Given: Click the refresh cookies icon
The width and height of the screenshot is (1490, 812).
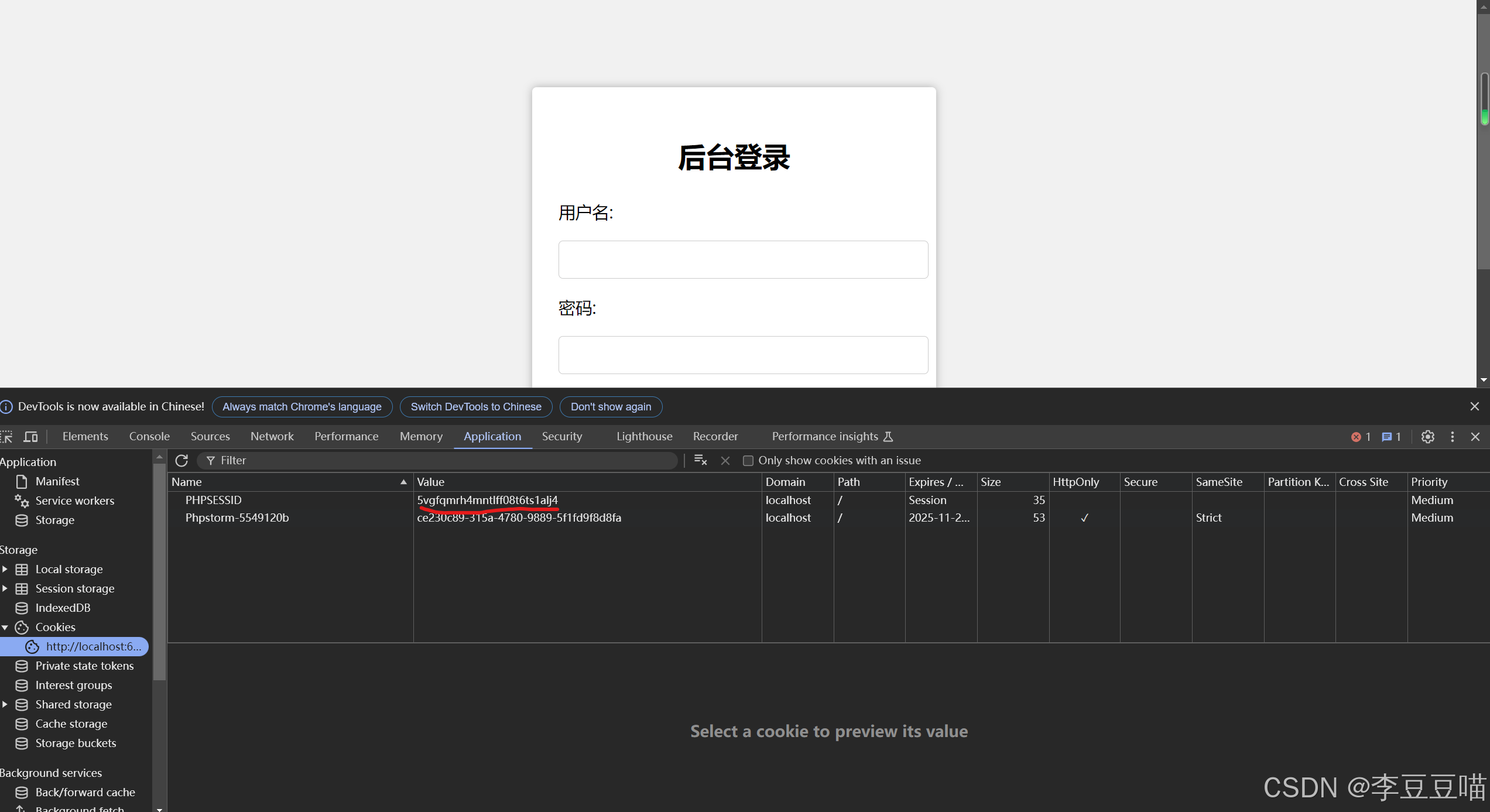Looking at the screenshot, I should pyautogui.click(x=181, y=461).
